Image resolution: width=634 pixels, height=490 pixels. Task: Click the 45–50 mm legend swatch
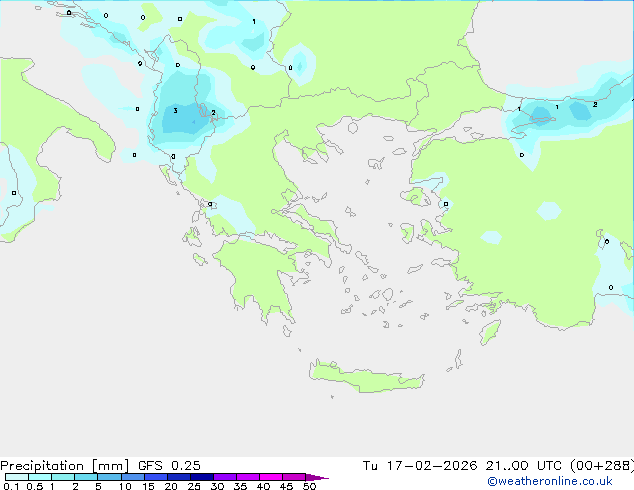point(294,477)
